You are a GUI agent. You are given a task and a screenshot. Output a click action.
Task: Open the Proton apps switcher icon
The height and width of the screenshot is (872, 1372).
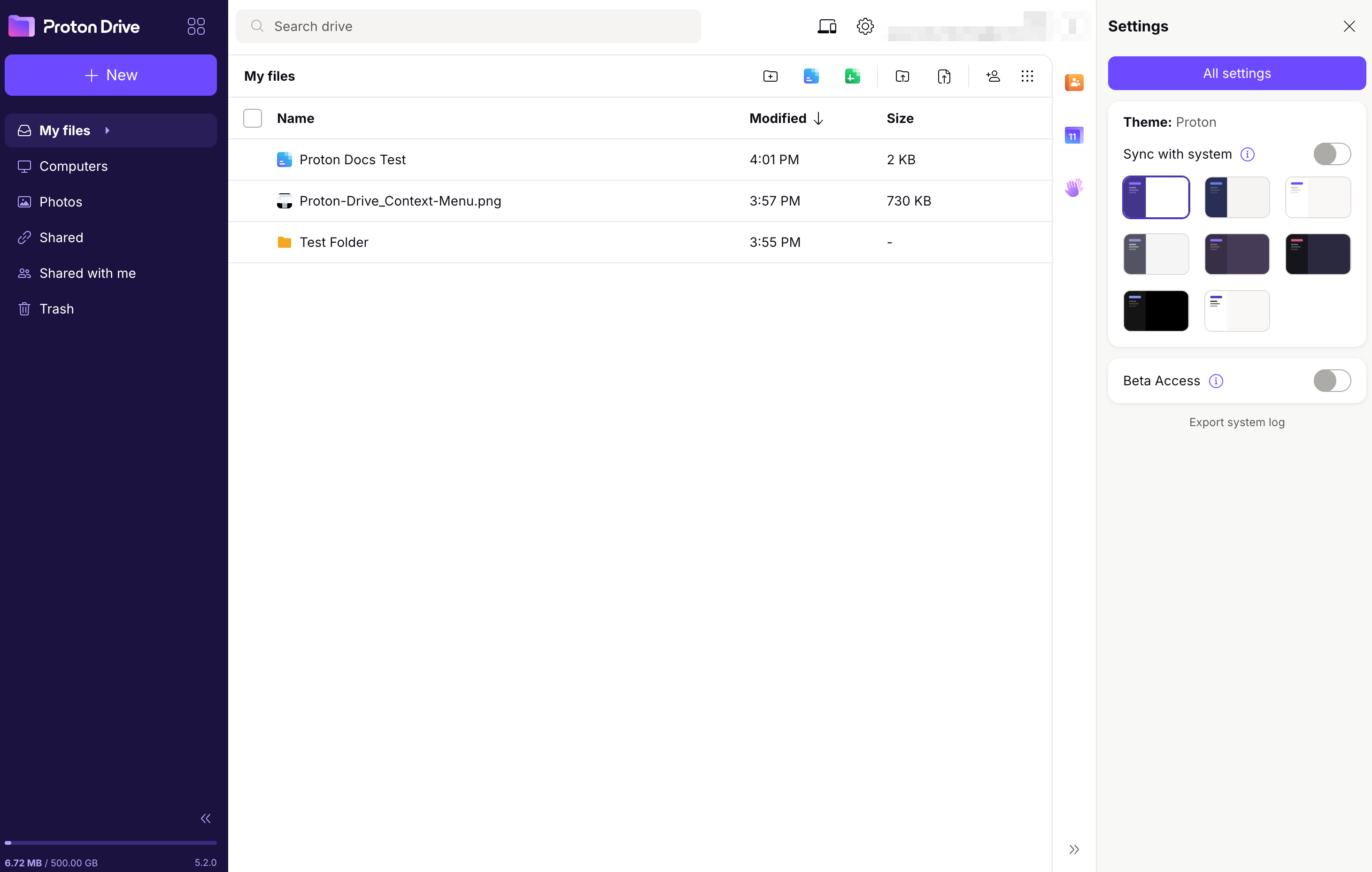click(x=196, y=26)
